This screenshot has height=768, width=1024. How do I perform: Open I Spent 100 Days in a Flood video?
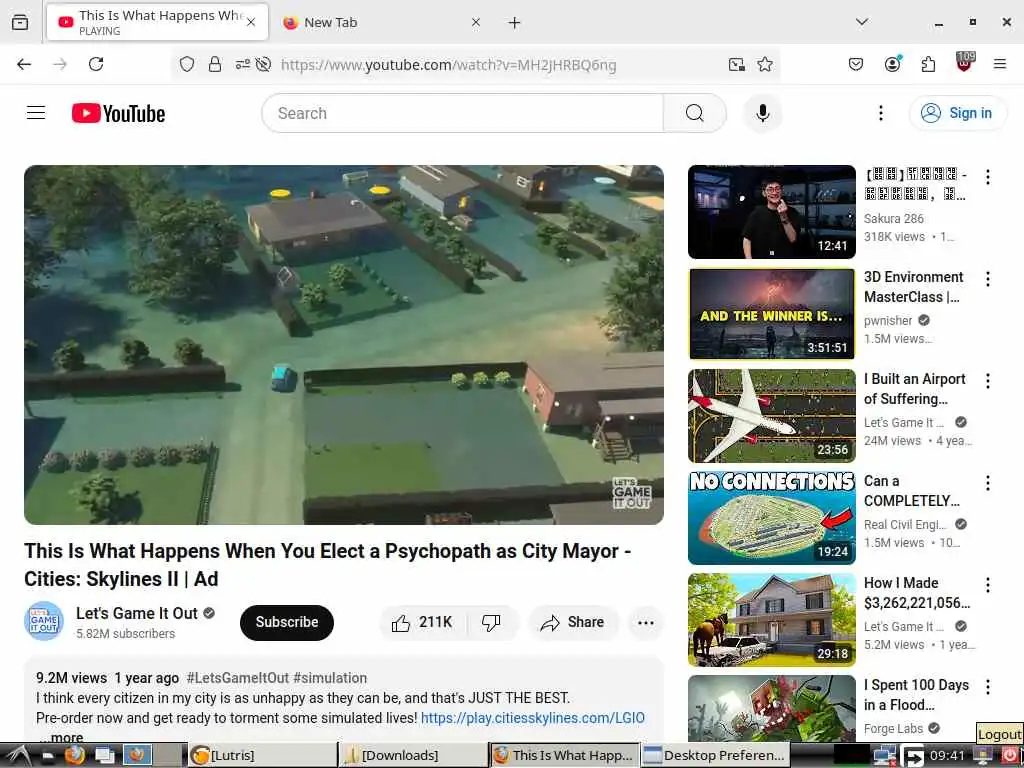coord(771,708)
